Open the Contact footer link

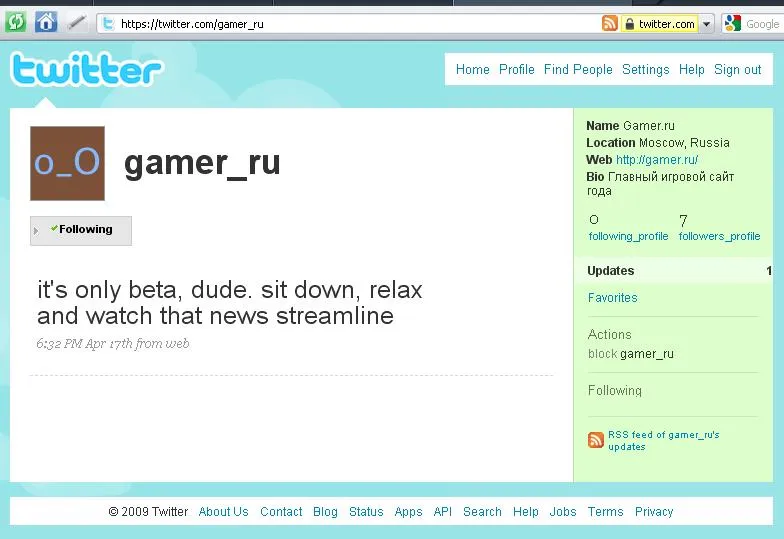(281, 512)
